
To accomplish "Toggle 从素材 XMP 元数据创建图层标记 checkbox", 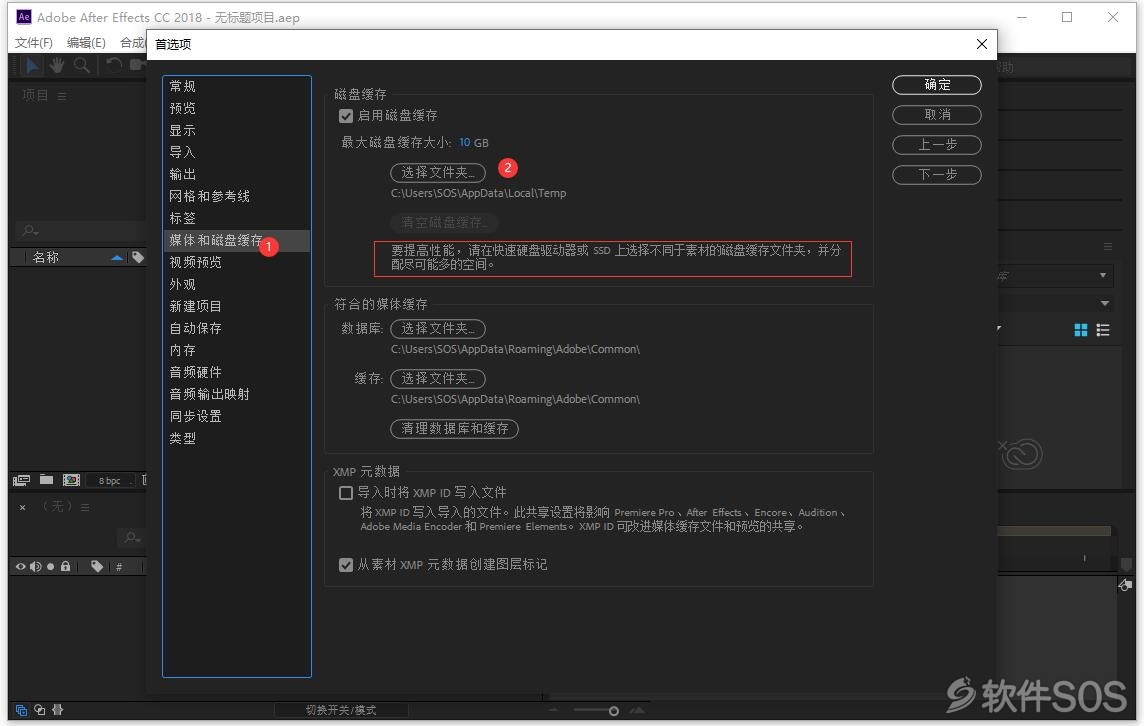I will tap(346, 564).
